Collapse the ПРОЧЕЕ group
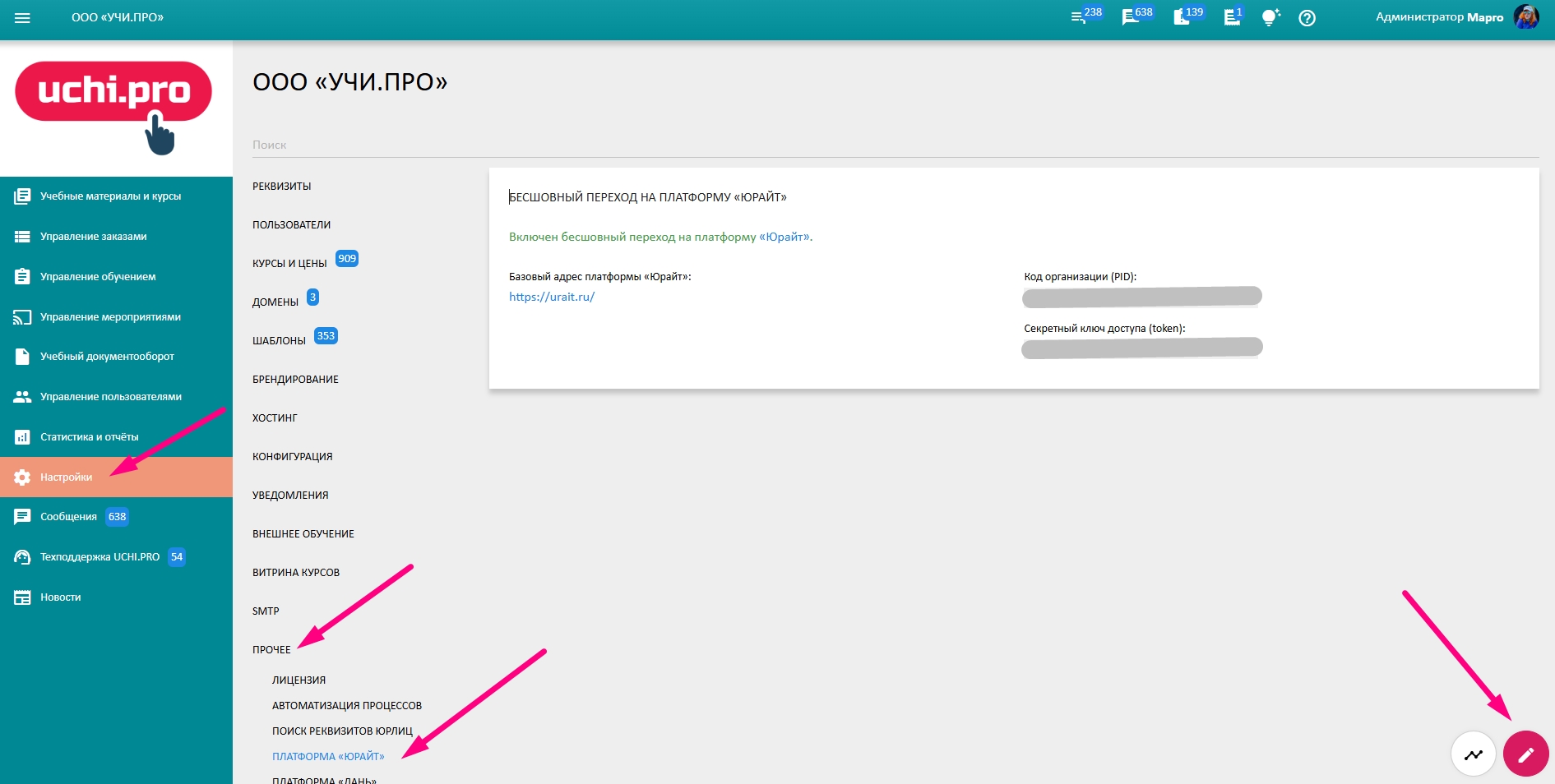The image size is (1555, 784). (x=271, y=650)
